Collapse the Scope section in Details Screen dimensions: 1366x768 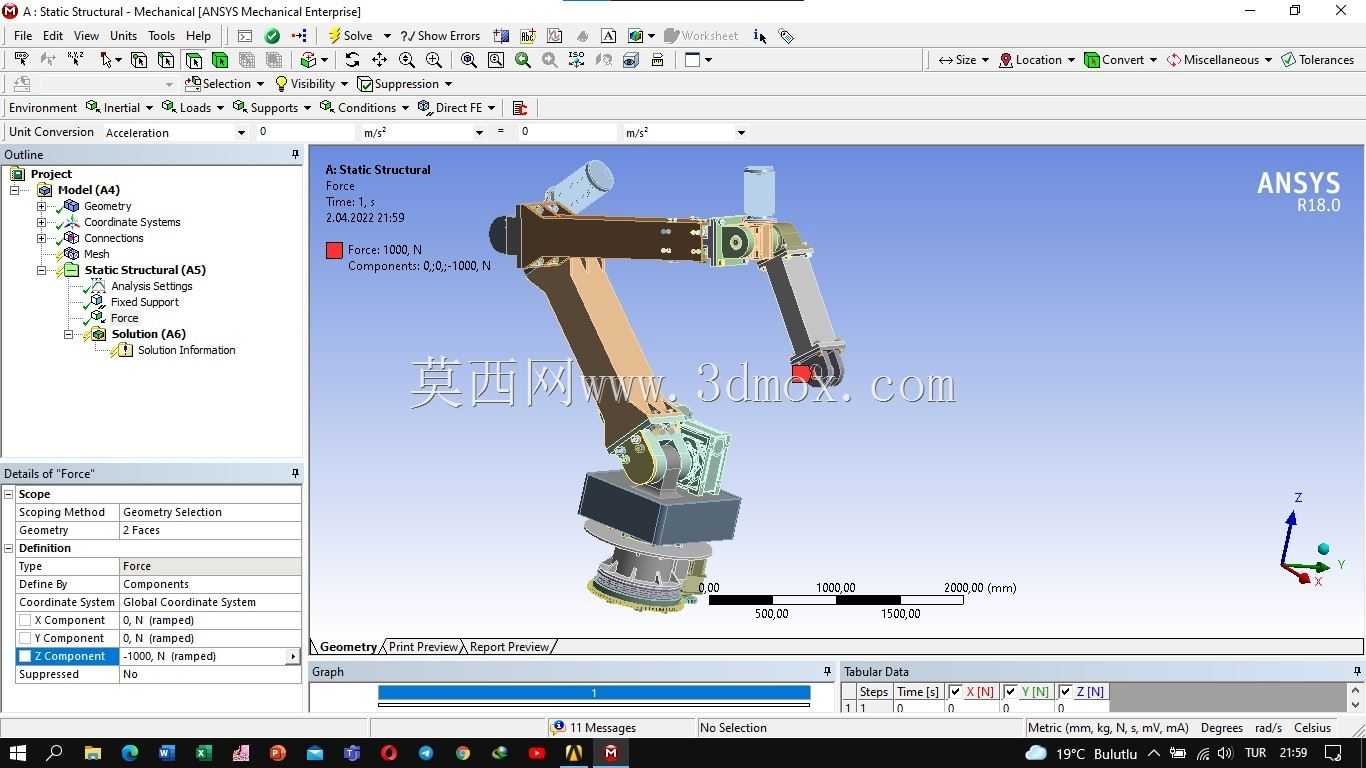coord(9,494)
